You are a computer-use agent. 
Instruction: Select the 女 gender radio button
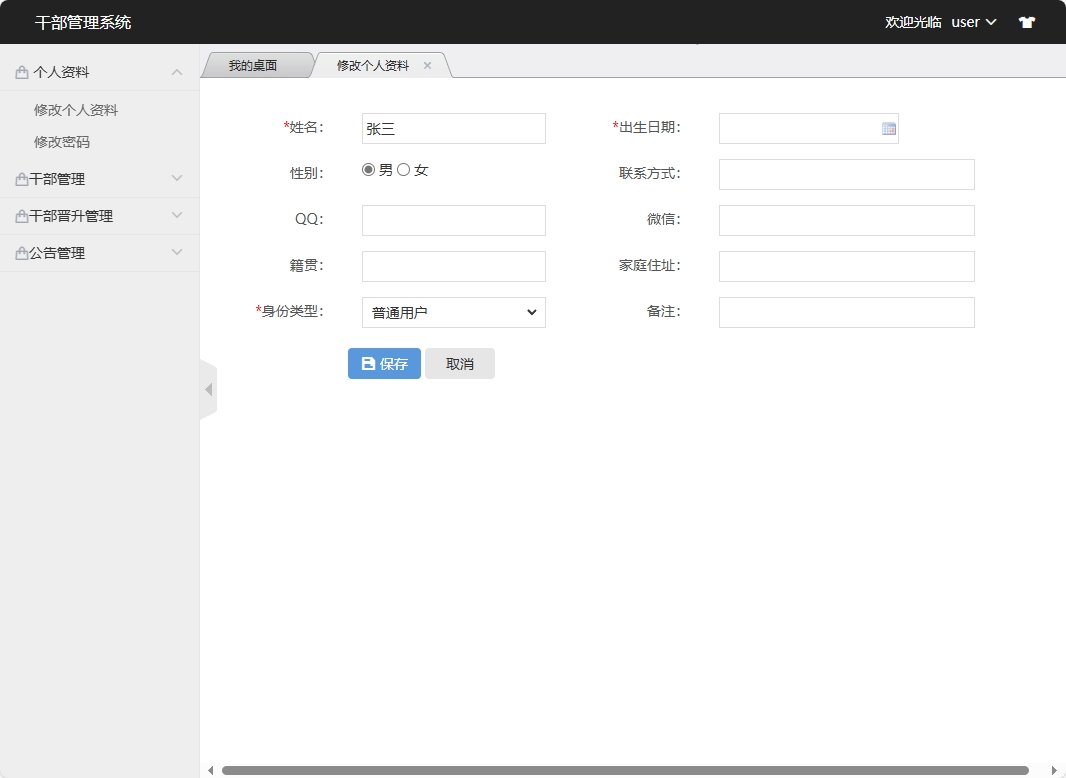(x=404, y=170)
